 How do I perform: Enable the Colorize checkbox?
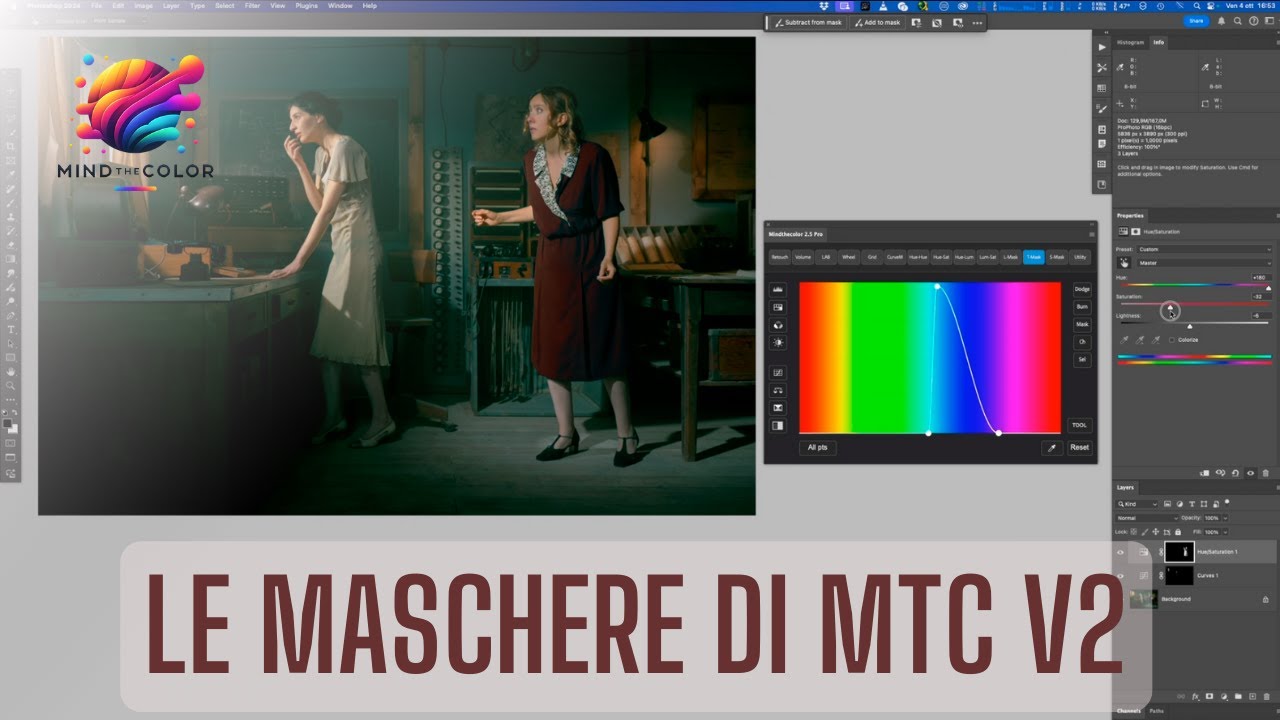(1171, 340)
